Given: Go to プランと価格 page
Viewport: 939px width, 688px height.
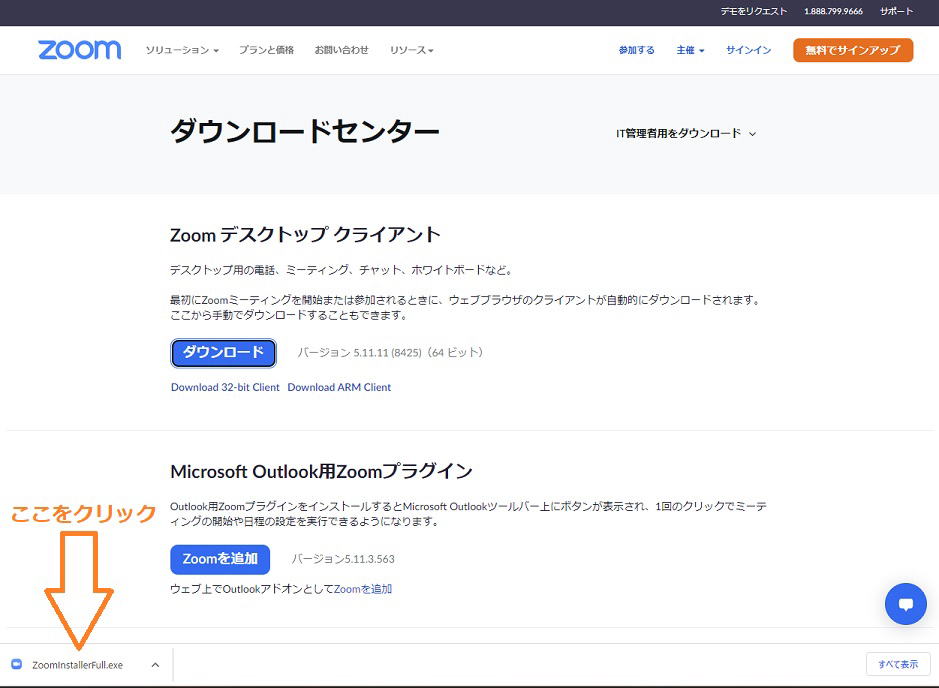Looking at the screenshot, I should pyautogui.click(x=266, y=50).
